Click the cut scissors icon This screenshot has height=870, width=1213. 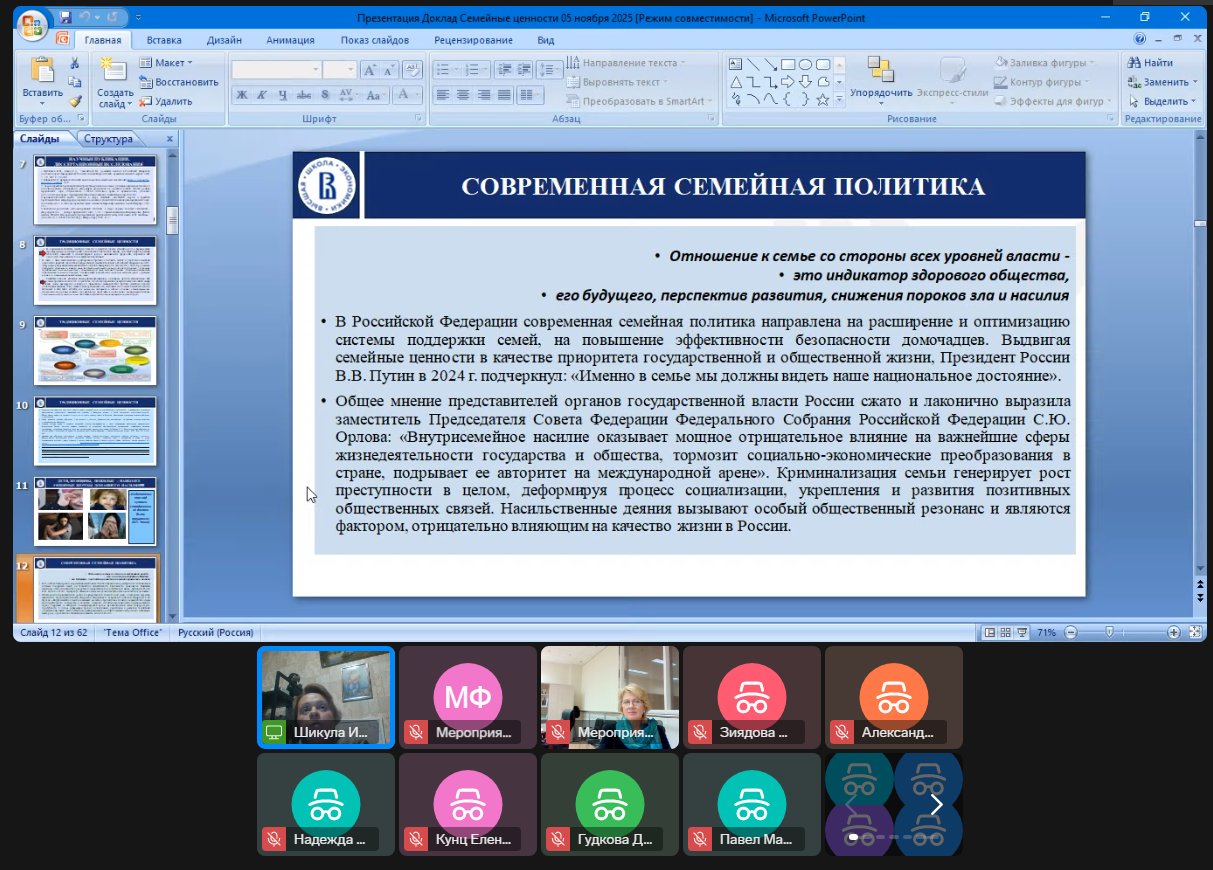click(x=75, y=63)
